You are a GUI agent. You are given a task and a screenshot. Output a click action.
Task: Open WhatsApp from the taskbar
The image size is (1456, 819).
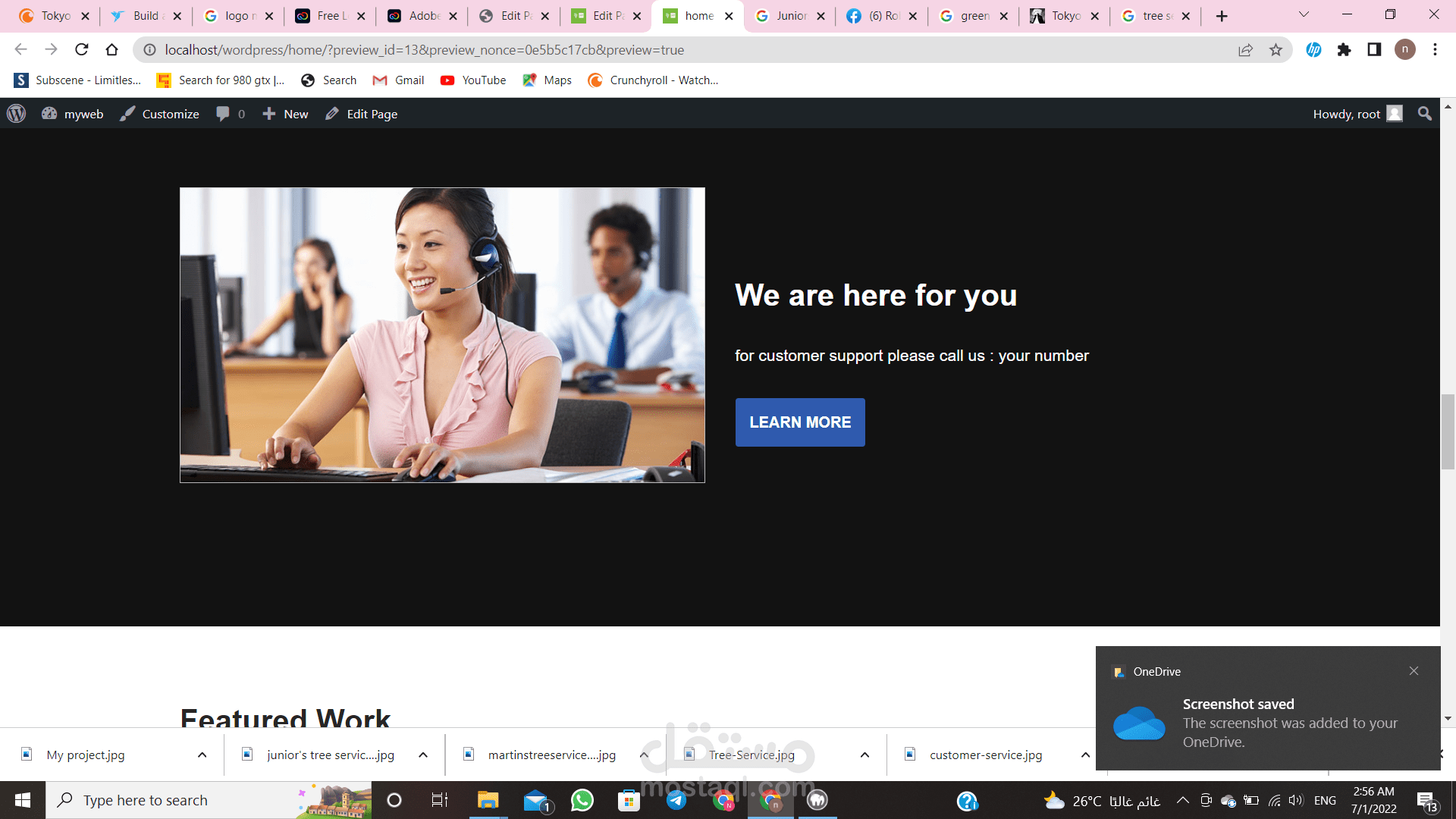click(x=582, y=800)
